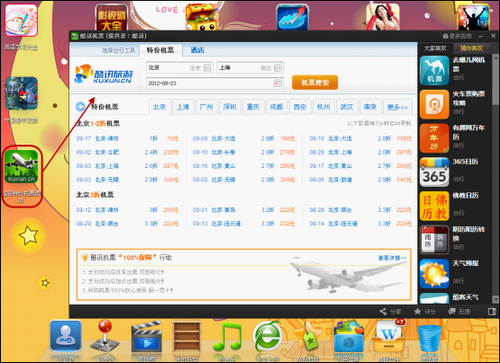Click the date input field 2012-08-23

click(x=215, y=83)
